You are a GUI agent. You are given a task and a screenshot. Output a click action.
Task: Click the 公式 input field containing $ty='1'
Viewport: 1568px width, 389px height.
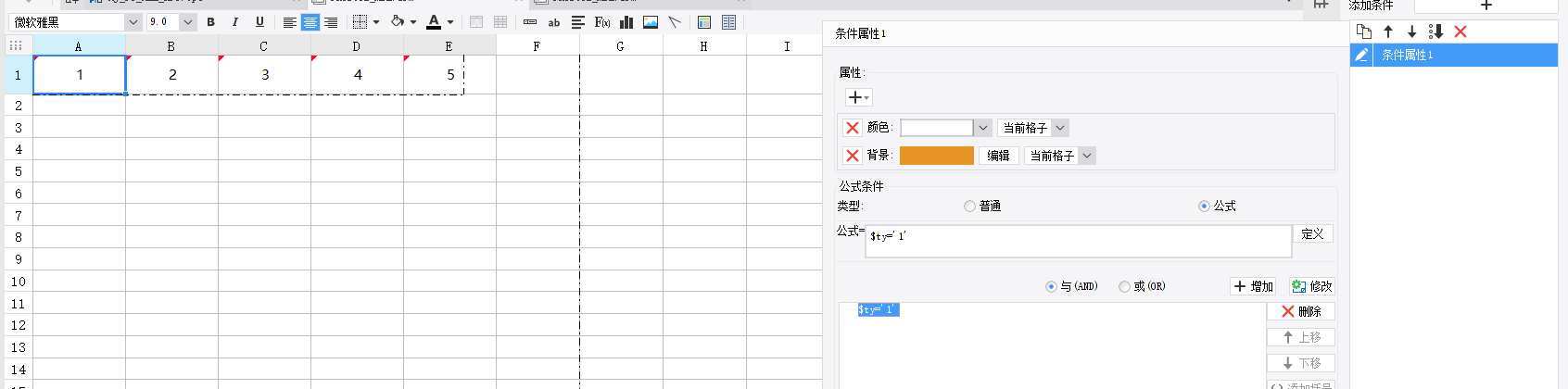pos(1079,241)
